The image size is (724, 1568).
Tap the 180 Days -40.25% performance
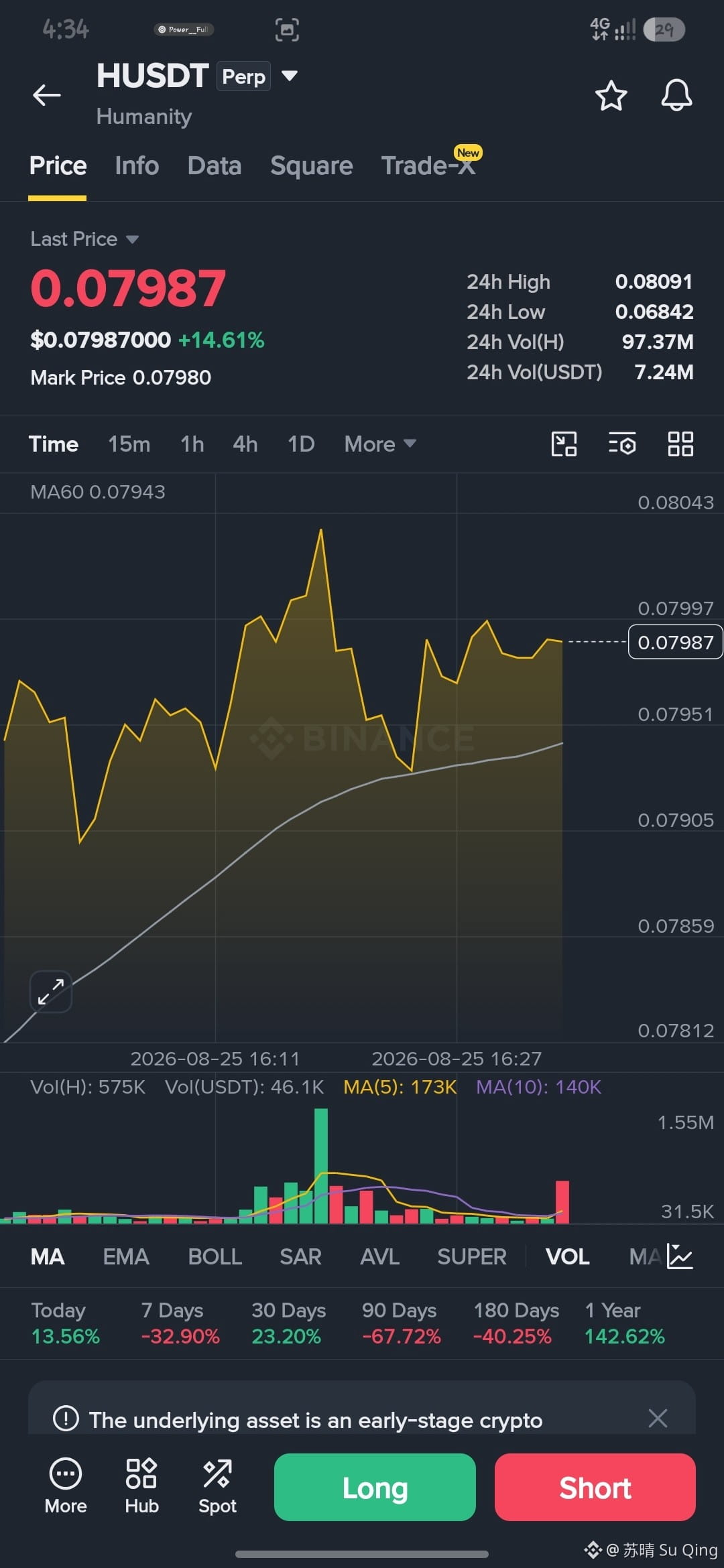pyautogui.click(x=516, y=1323)
